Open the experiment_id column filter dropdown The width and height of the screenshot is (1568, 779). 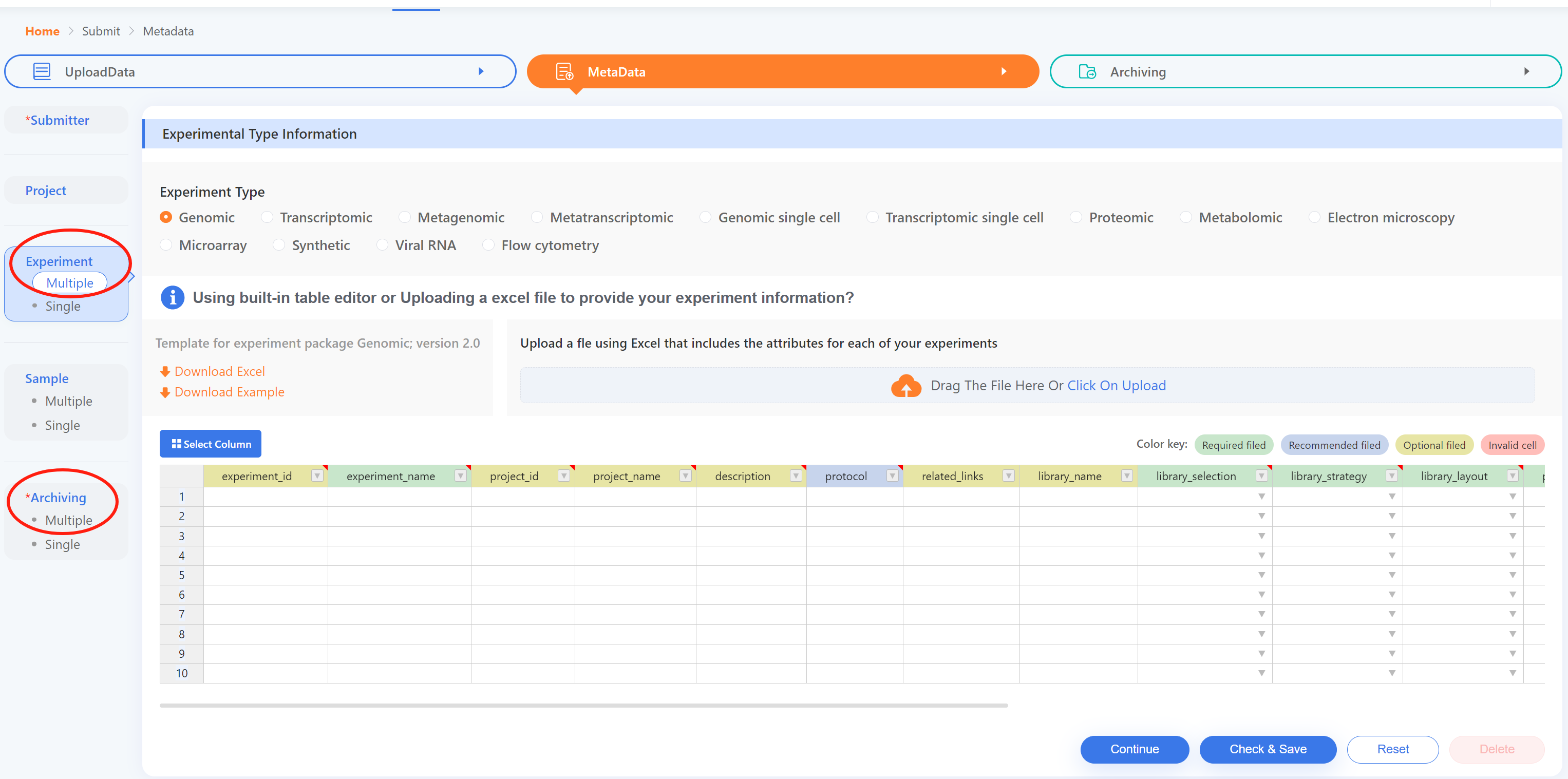(x=316, y=476)
